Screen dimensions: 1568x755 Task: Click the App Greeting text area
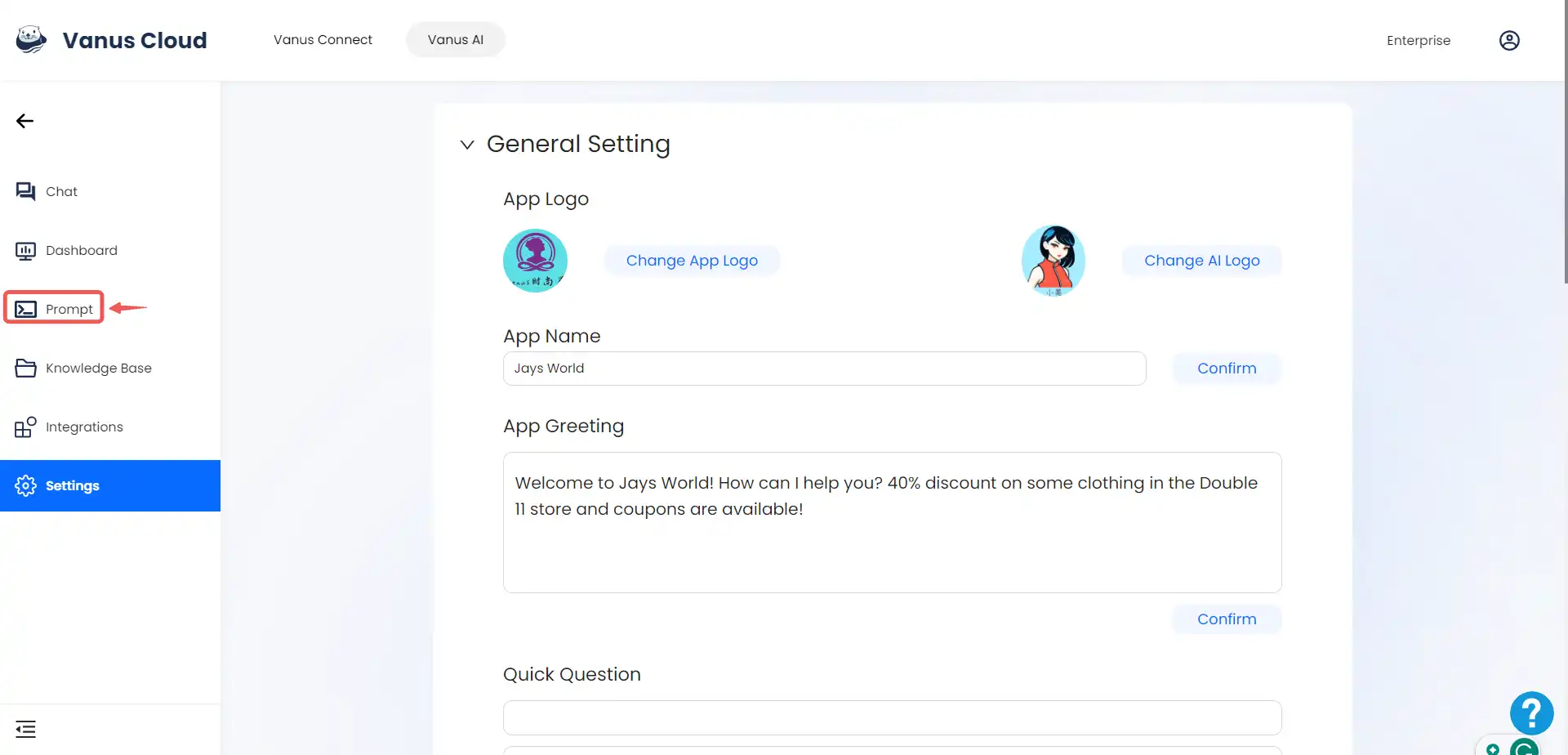pos(892,523)
